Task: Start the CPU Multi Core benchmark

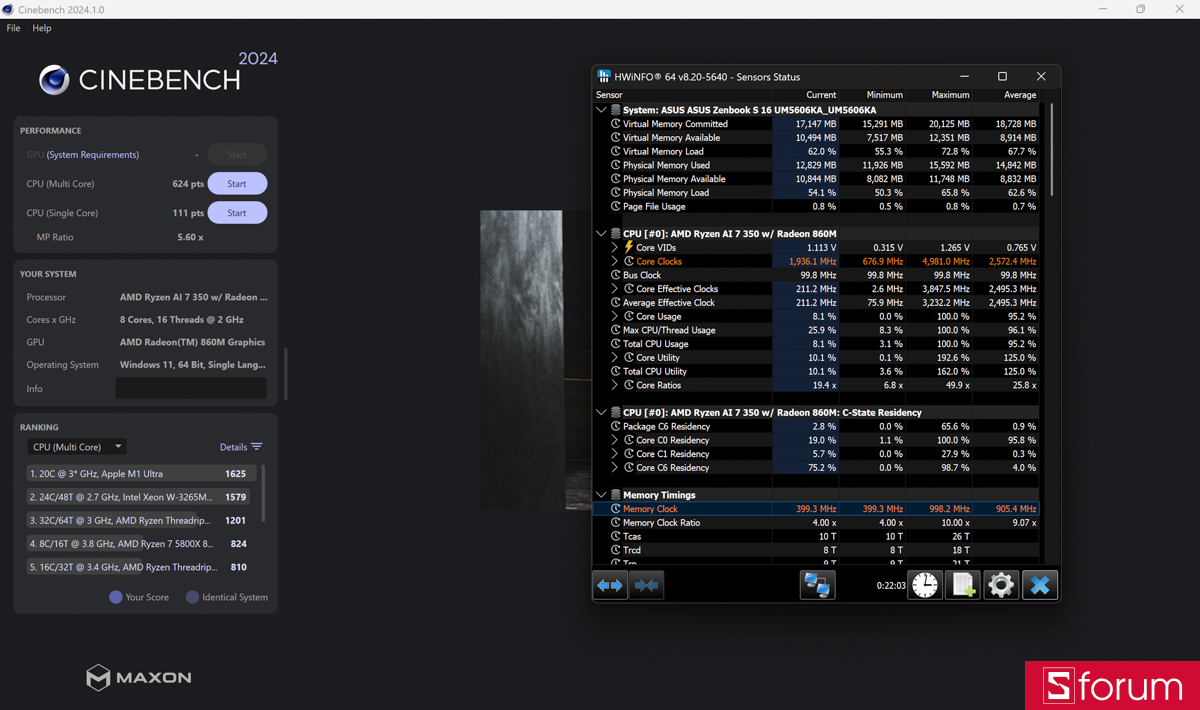Action: pyautogui.click(x=237, y=184)
